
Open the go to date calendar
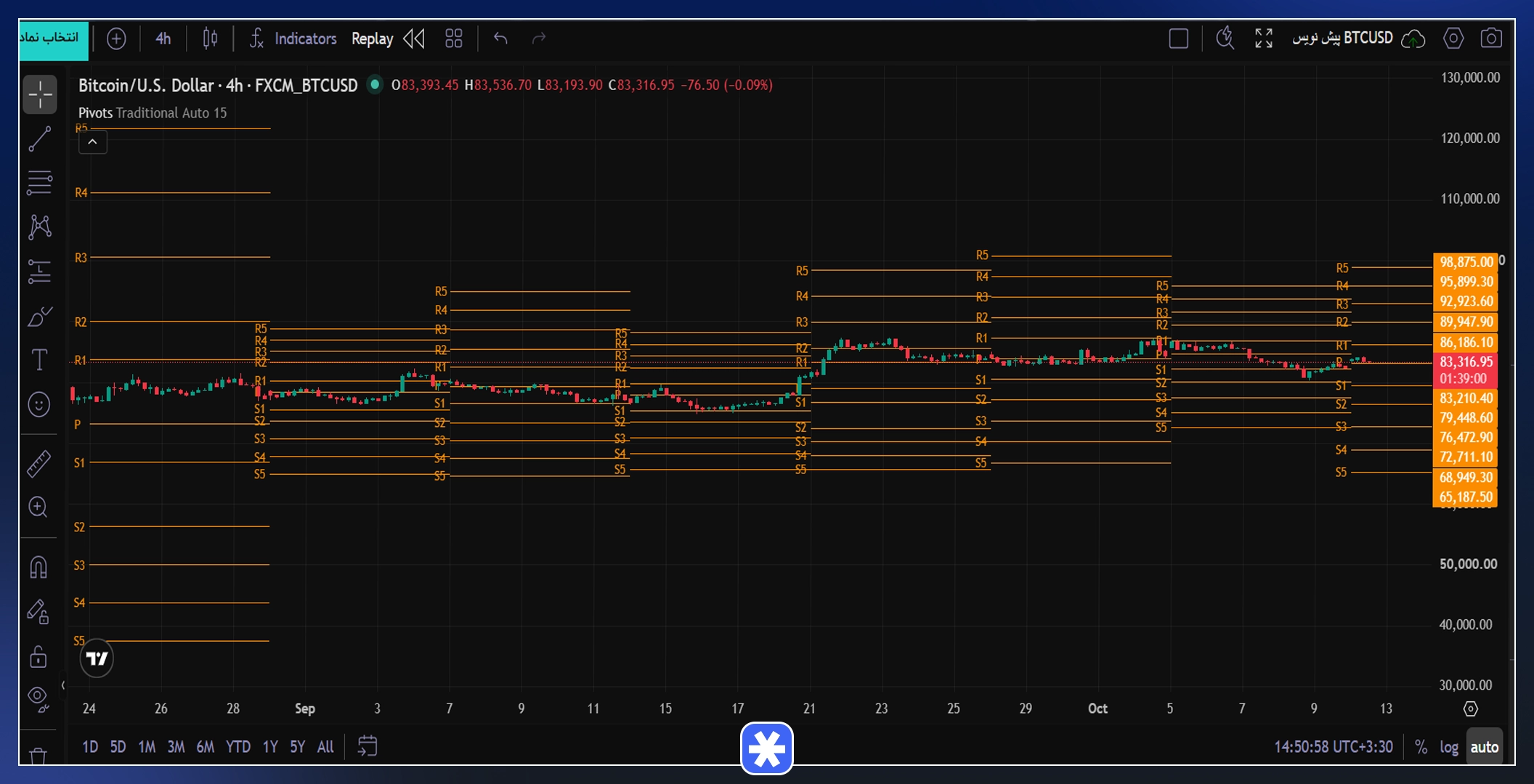(x=368, y=746)
